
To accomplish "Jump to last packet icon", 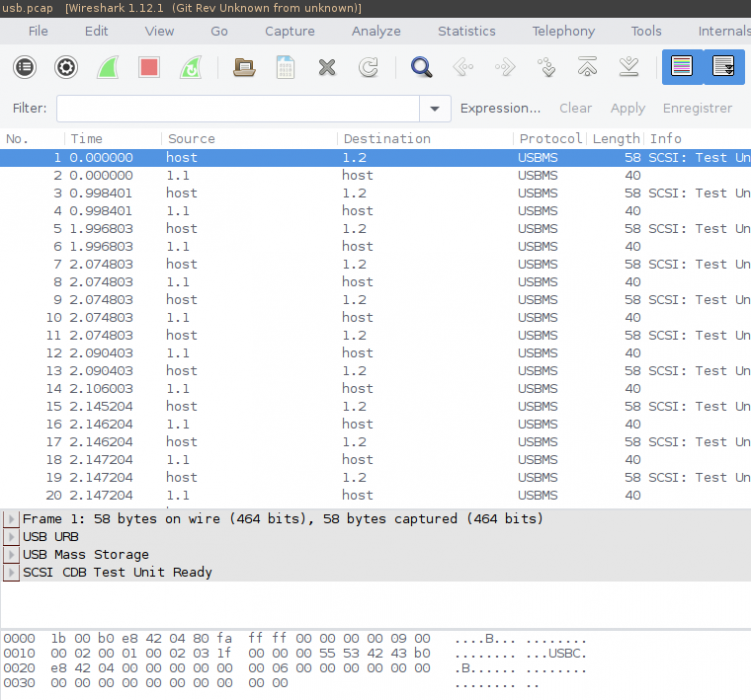I will click(629, 67).
